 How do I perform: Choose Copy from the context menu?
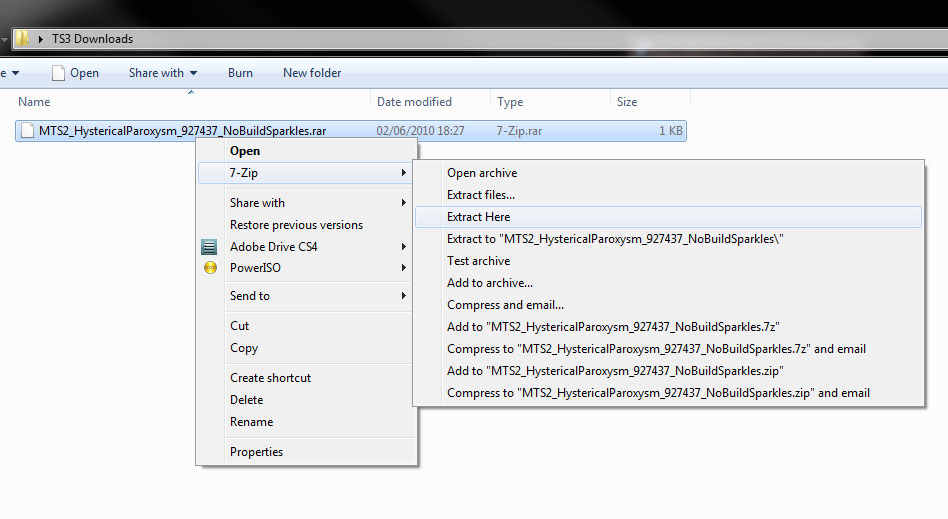[x=244, y=348]
